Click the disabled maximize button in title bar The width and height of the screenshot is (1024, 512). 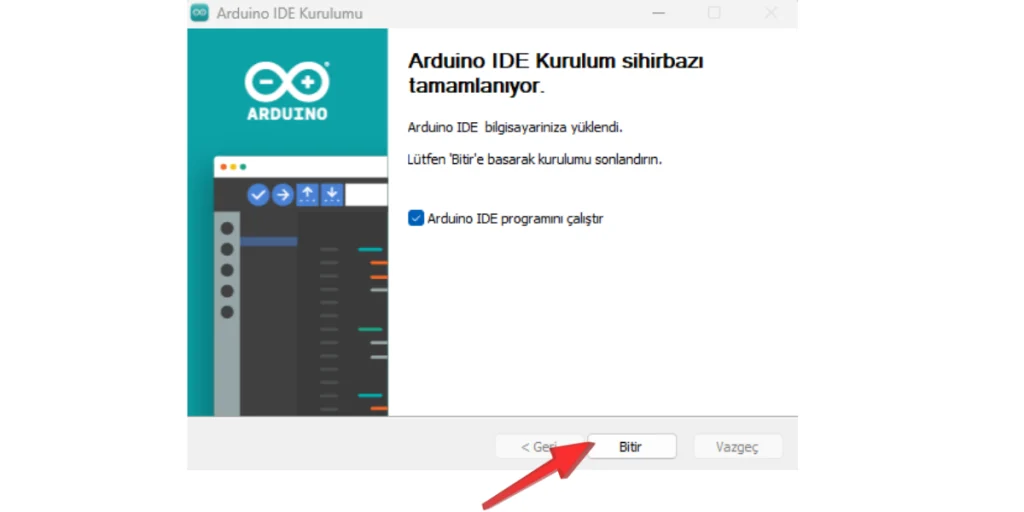pyautogui.click(x=714, y=13)
